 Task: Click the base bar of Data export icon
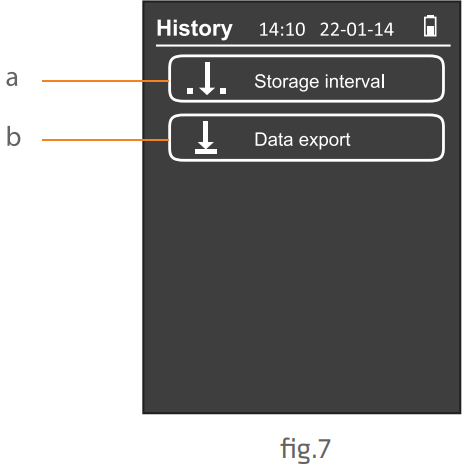click(206, 152)
